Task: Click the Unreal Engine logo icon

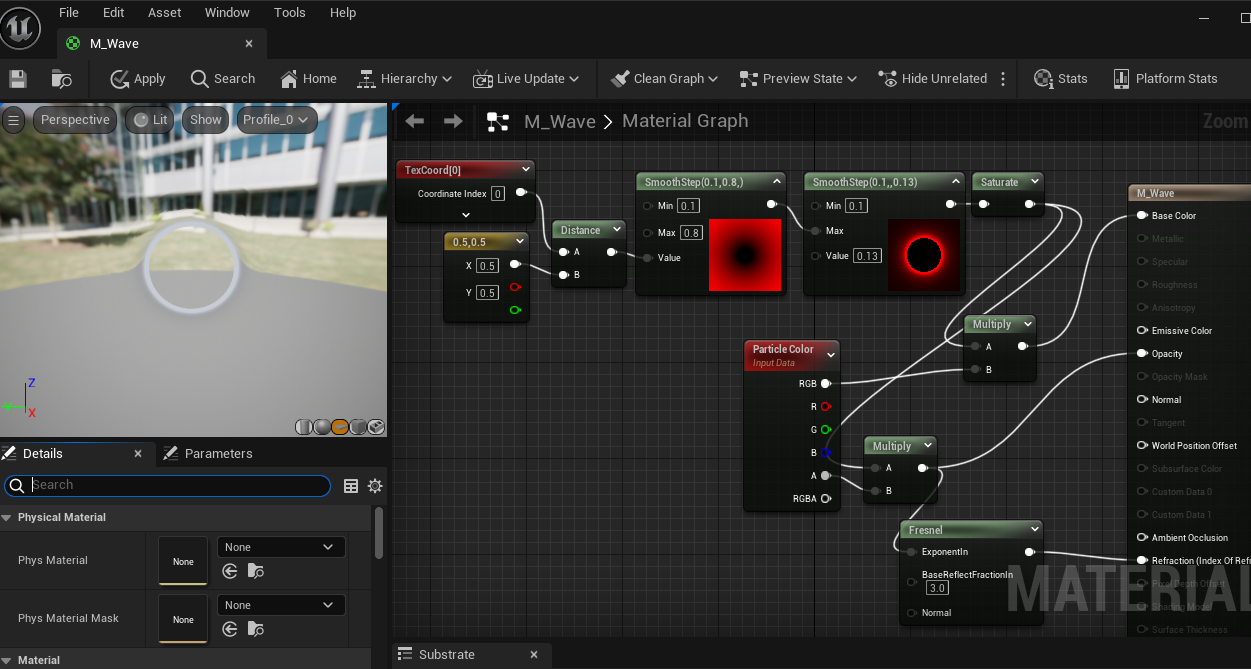Action: 21,28
